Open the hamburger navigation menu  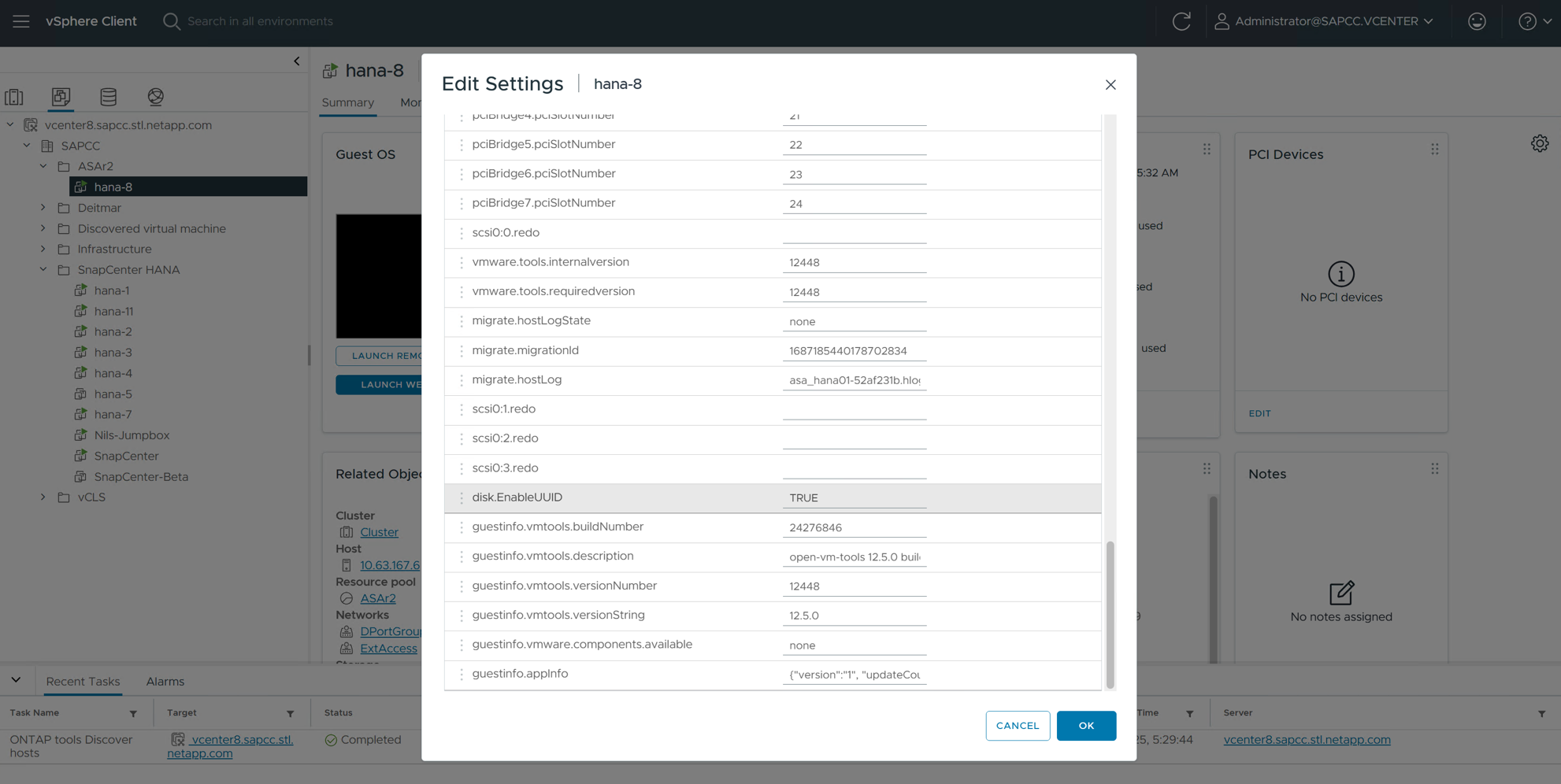click(21, 21)
